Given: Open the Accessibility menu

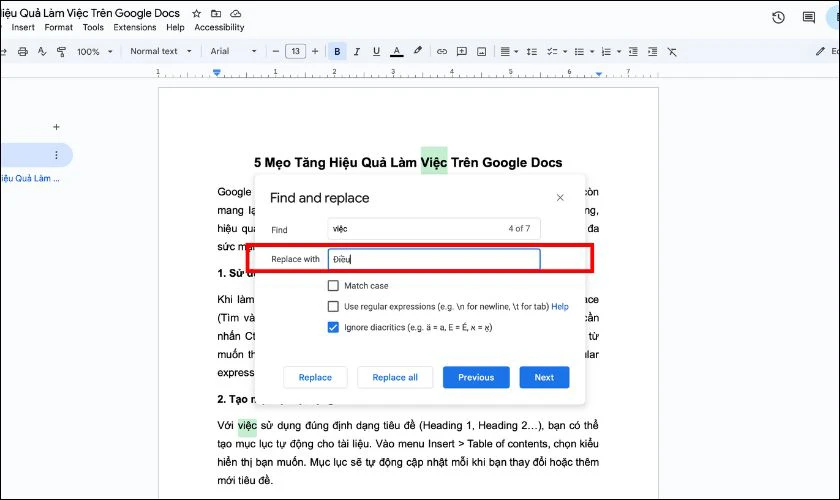Looking at the screenshot, I should 219,27.
